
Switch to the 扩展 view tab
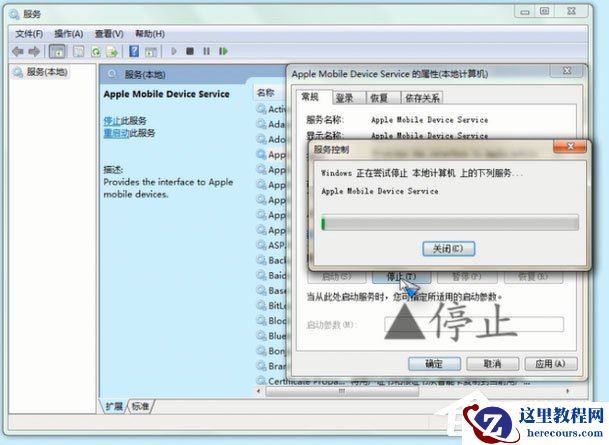(113, 406)
